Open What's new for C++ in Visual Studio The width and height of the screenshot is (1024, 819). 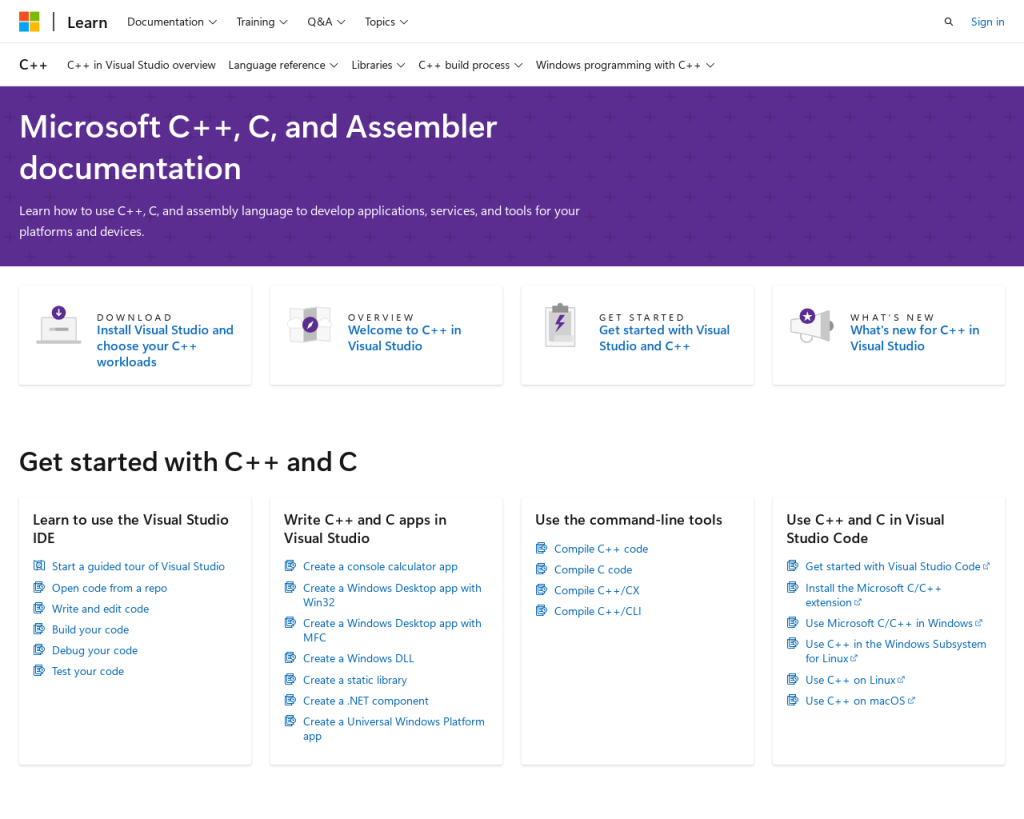coord(914,338)
